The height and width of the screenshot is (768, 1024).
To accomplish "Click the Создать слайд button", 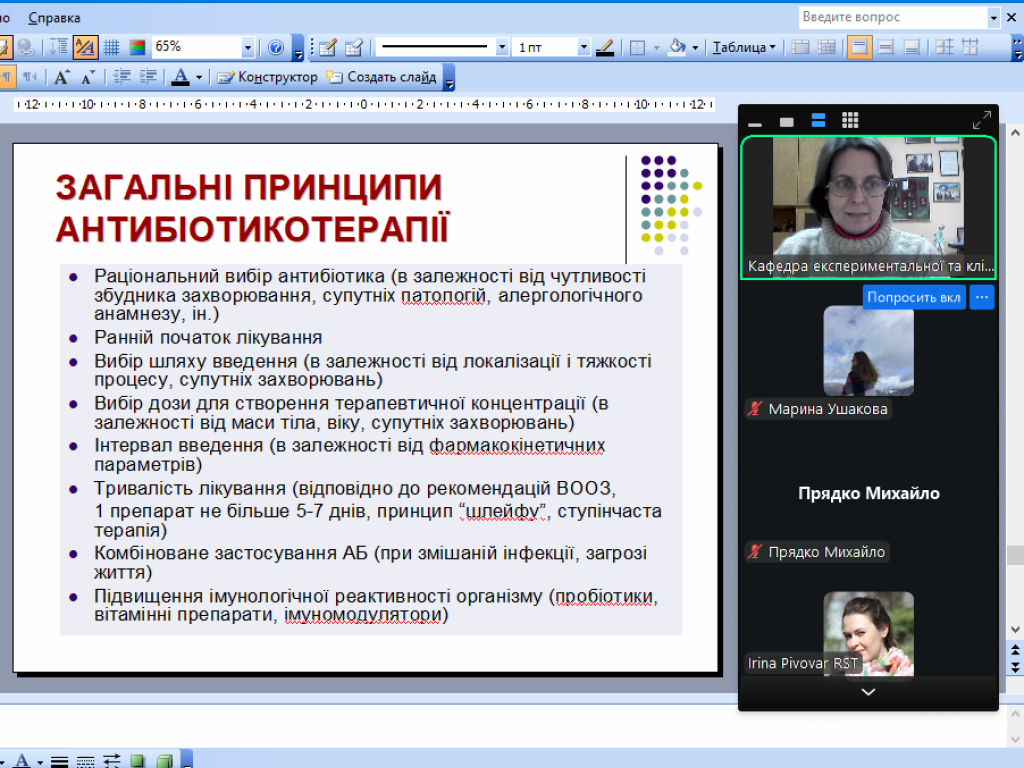I will [382, 77].
